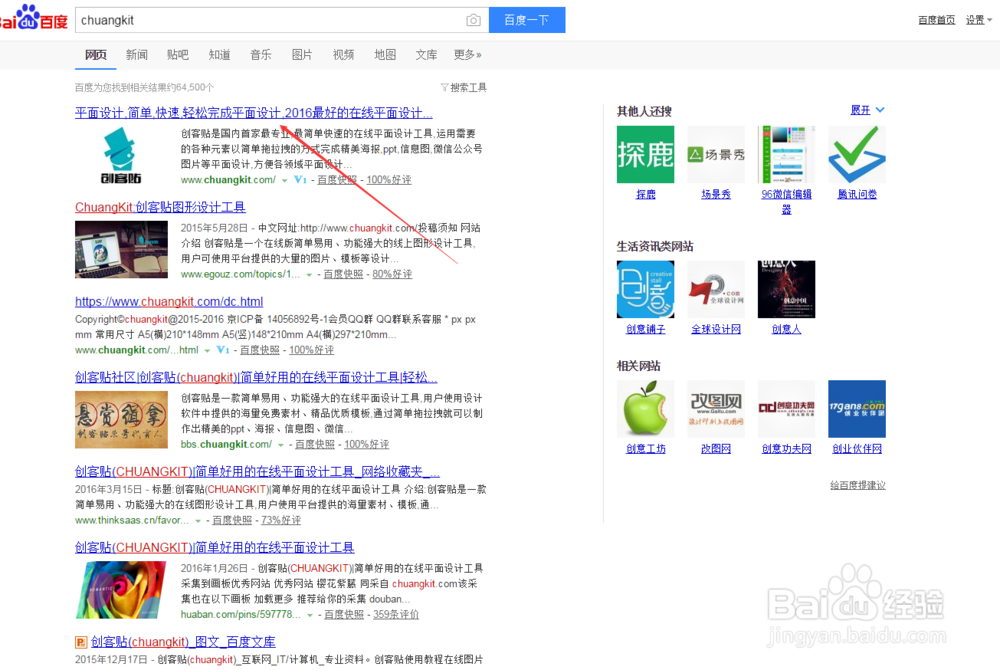The width and height of the screenshot is (1000, 670).
Task: Open the 设置 dropdown
Action: coord(978,20)
